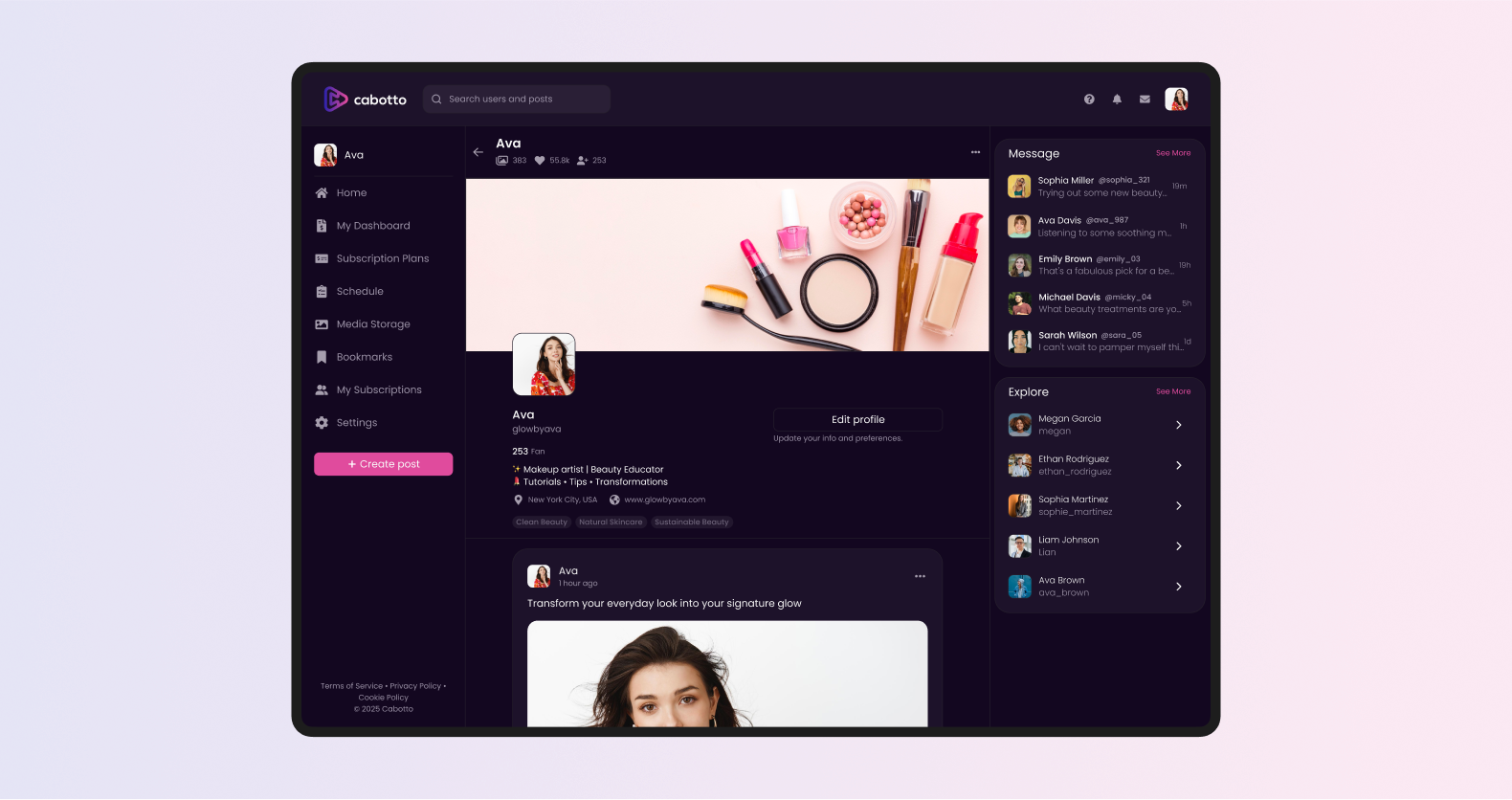Click Liam Johnson avatar in Explore
Viewport: 1512px width, 800px height.
point(1020,546)
